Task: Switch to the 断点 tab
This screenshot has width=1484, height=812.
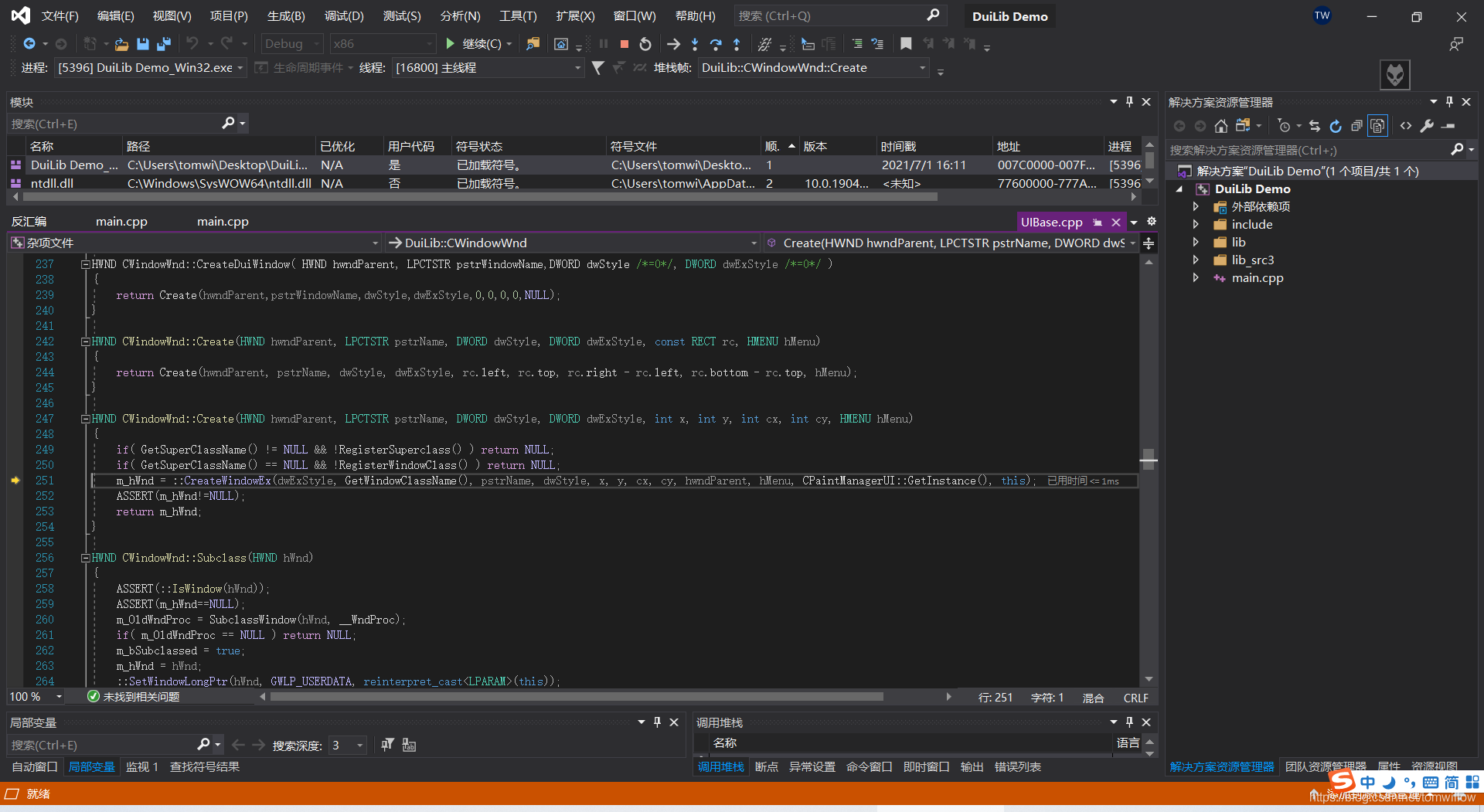Action: [x=767, y=767]
